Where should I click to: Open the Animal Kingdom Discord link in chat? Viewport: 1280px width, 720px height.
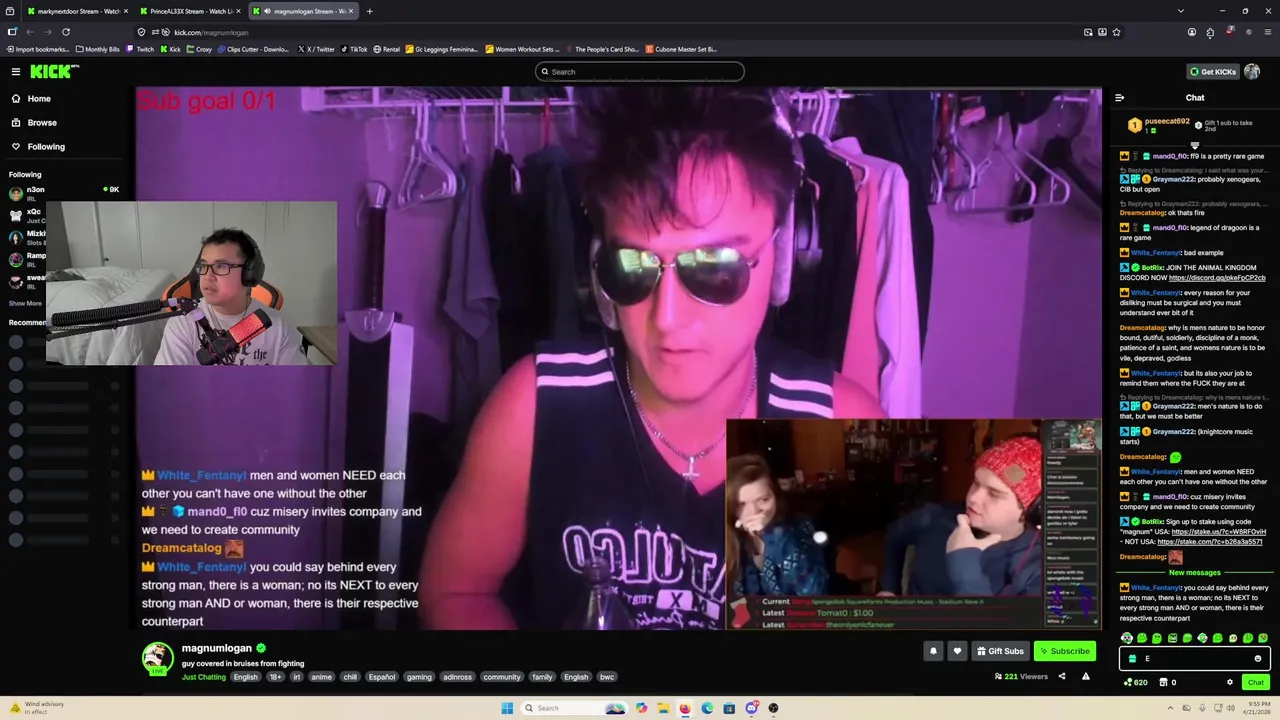point(1217,278)
